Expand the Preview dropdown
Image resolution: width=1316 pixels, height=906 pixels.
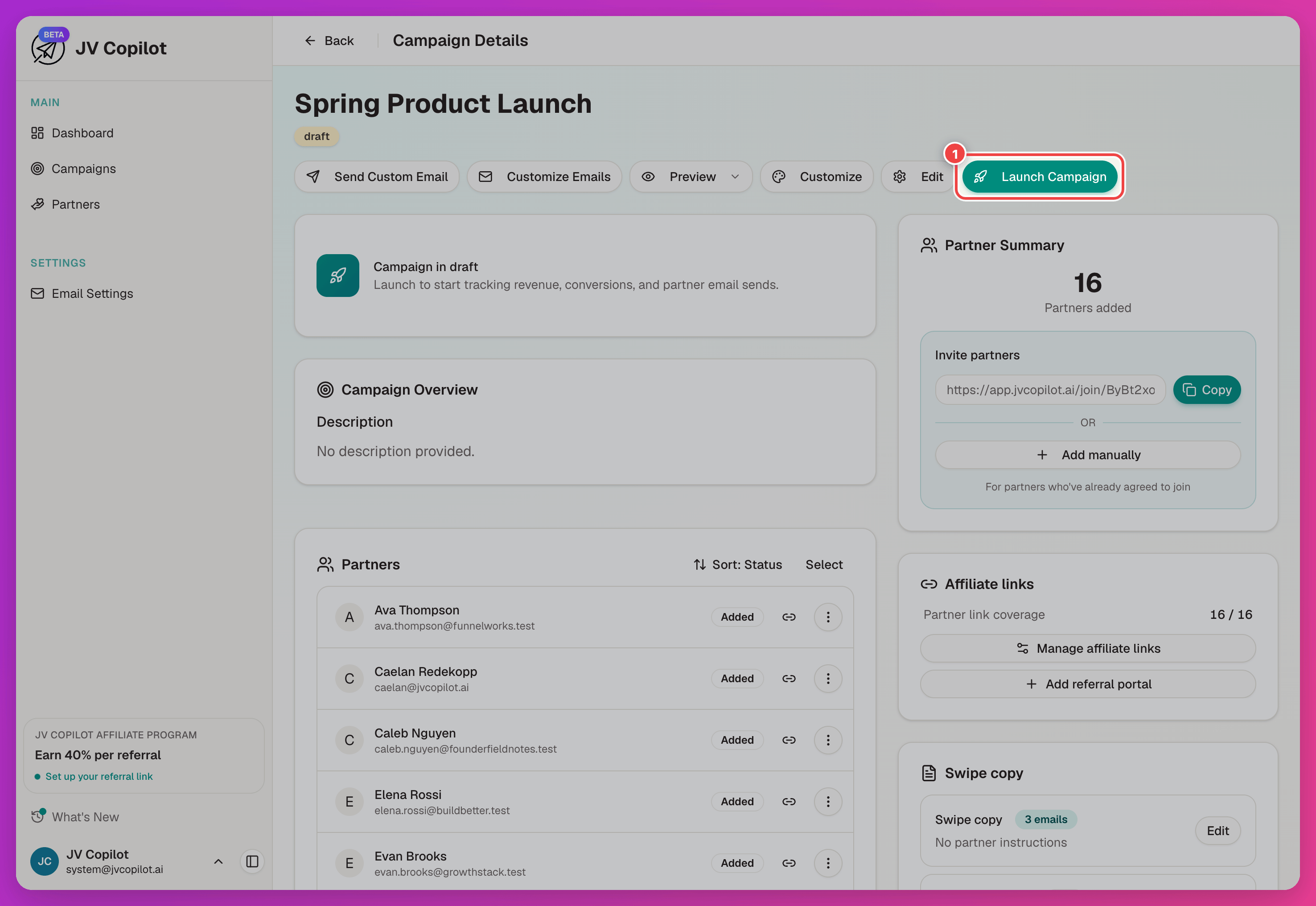click(691, 177)
